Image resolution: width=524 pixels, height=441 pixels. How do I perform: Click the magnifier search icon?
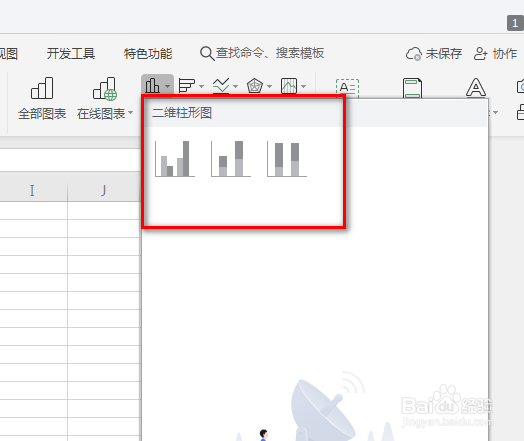[x=207, y=53]
